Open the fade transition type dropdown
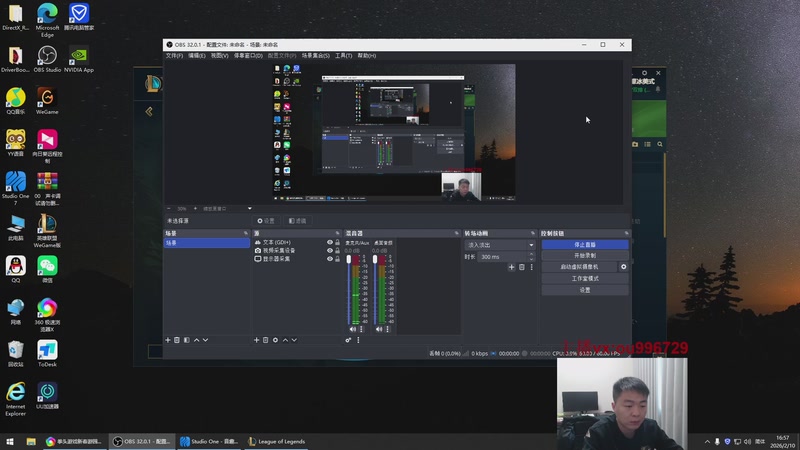Image resolution: width=800 pixels, height=450 pixels. click(499, 245)
